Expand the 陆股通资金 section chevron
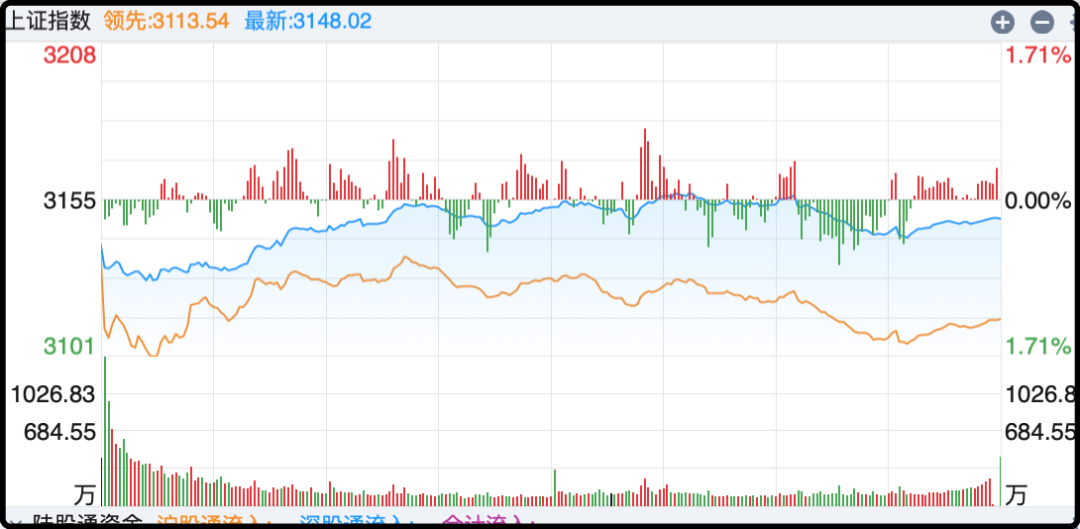The height and width of the screenshot is (529, 1080). [x=14, y=522]
